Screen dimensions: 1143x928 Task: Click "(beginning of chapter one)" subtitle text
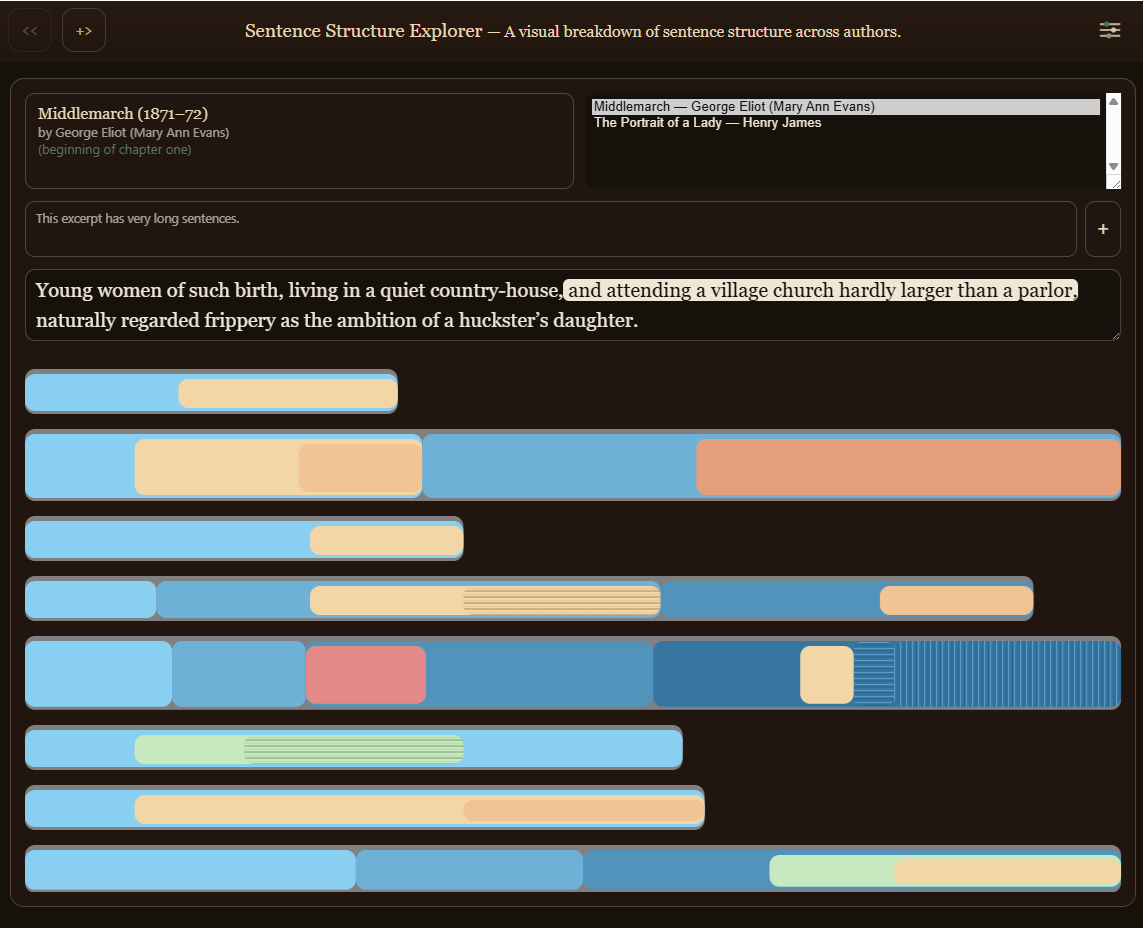pos(114,149)
